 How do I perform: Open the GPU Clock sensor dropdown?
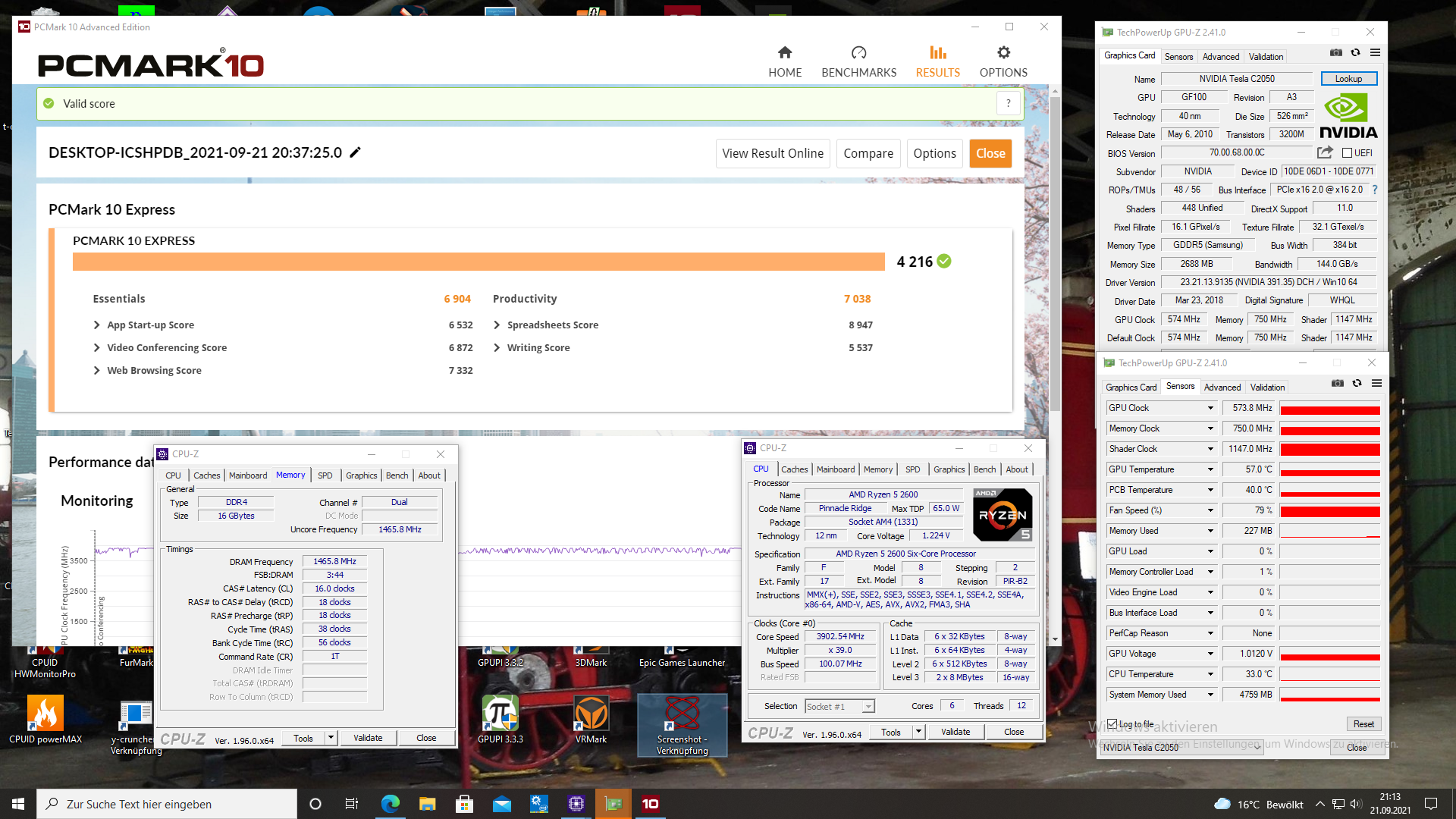click(1210, 408)
